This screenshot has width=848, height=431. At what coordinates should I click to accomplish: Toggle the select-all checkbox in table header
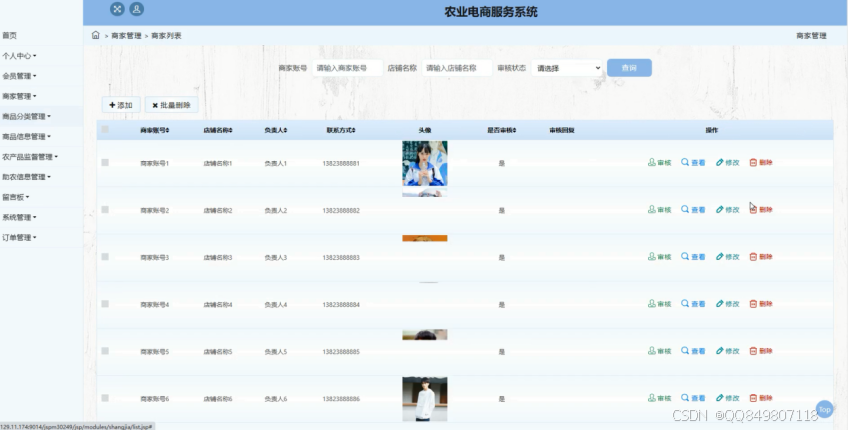[105, 129]
